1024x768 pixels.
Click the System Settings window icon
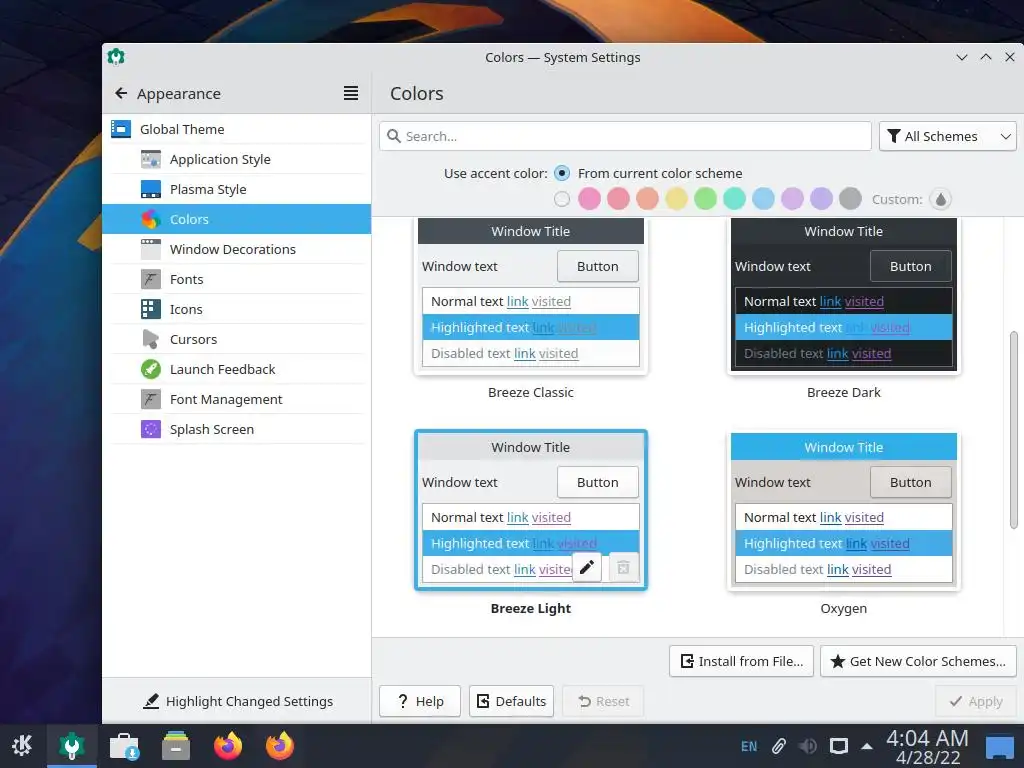[x=116, y=57]
